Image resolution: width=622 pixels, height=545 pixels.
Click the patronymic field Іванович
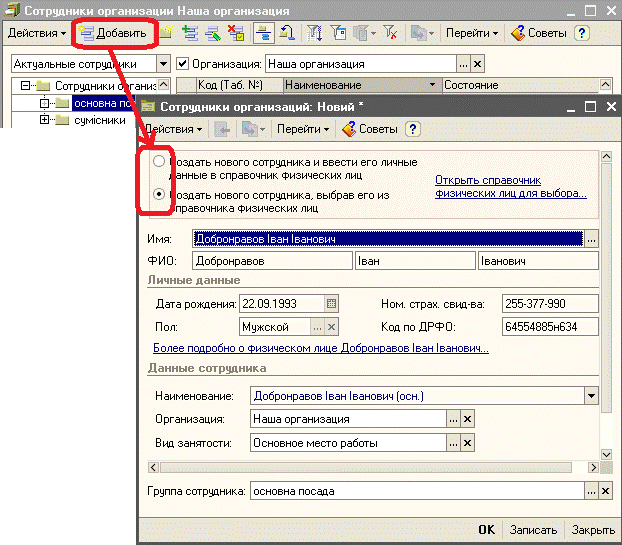coord(538,261)
